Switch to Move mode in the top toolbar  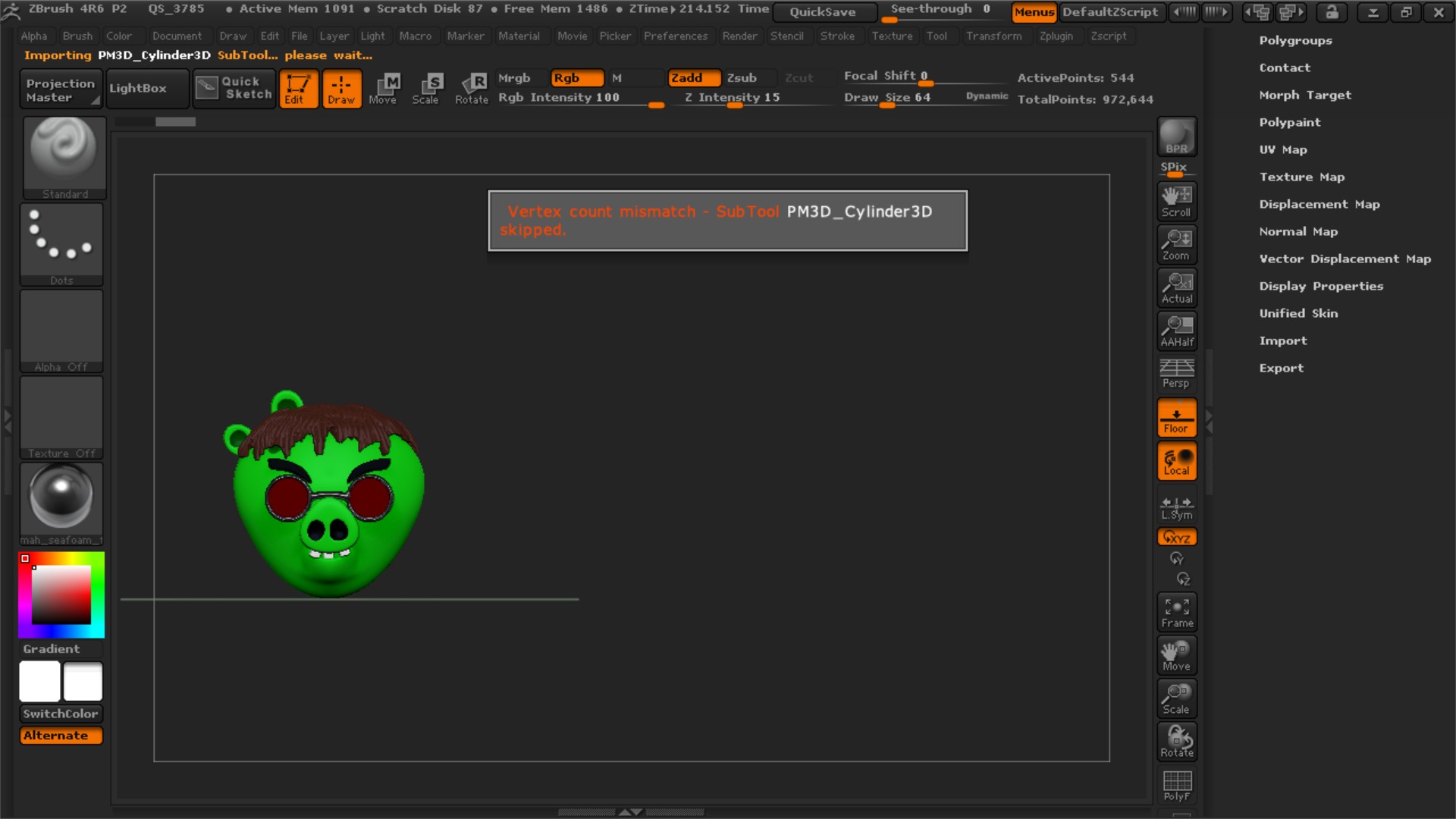pyautogui.click(x=385, y=88)
